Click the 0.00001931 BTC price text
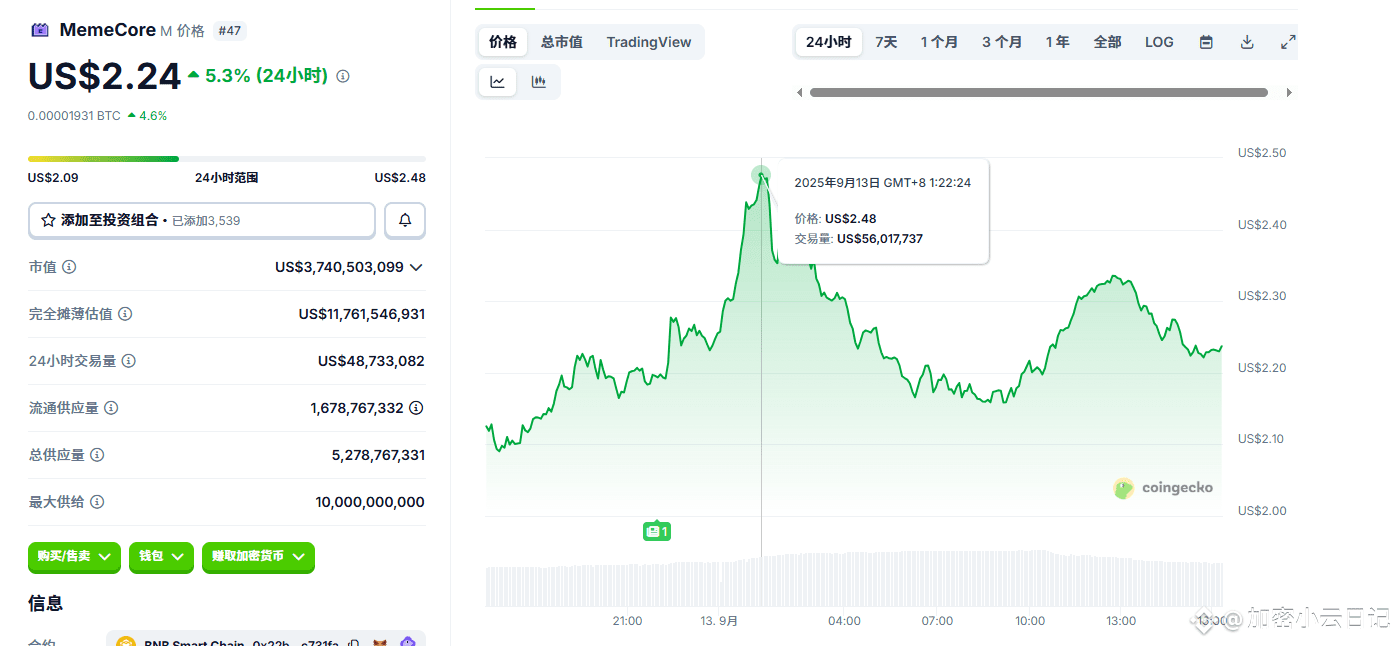 74,116
